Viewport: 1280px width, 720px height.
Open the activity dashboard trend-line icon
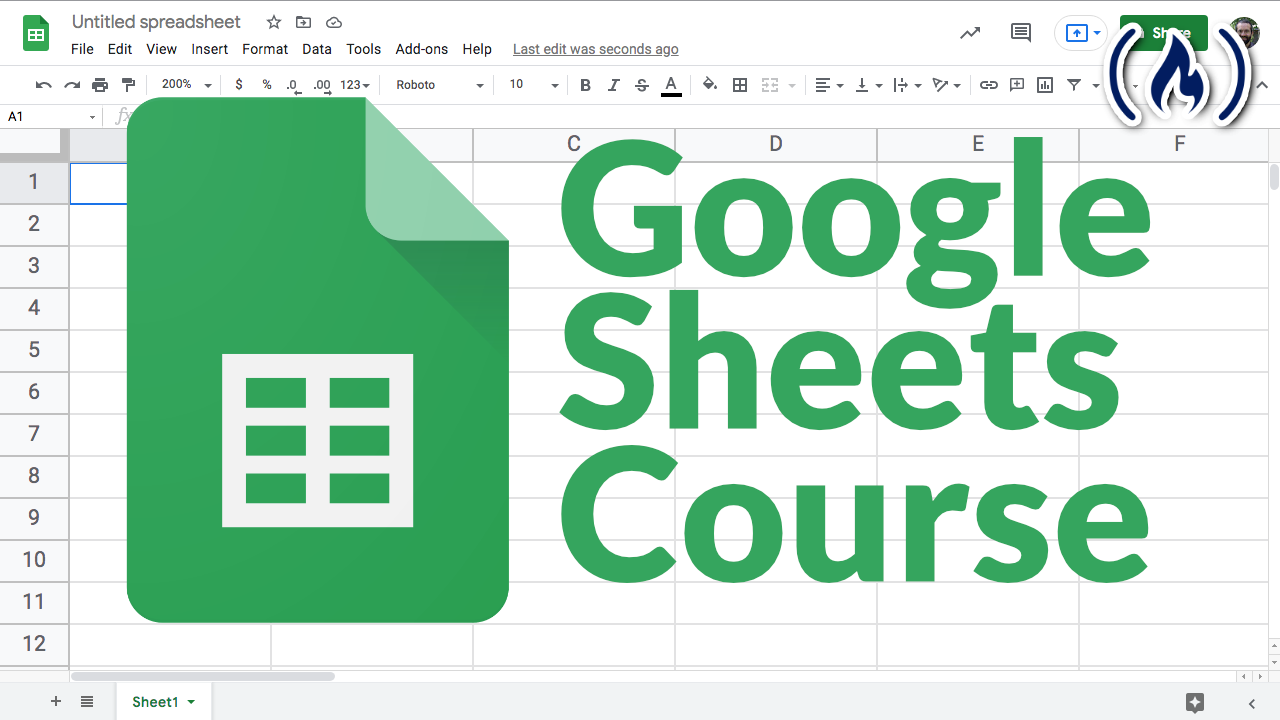coord(970,32)
